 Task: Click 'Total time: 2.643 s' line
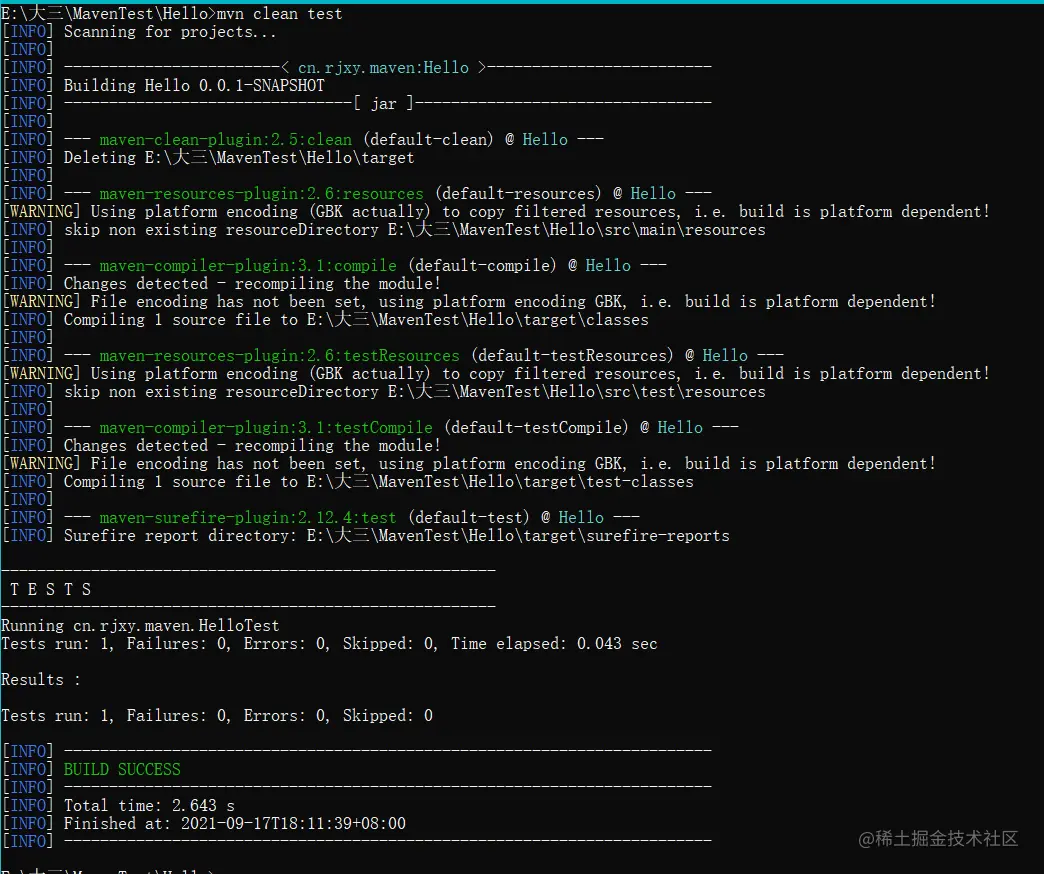click(x=149, y=805)
